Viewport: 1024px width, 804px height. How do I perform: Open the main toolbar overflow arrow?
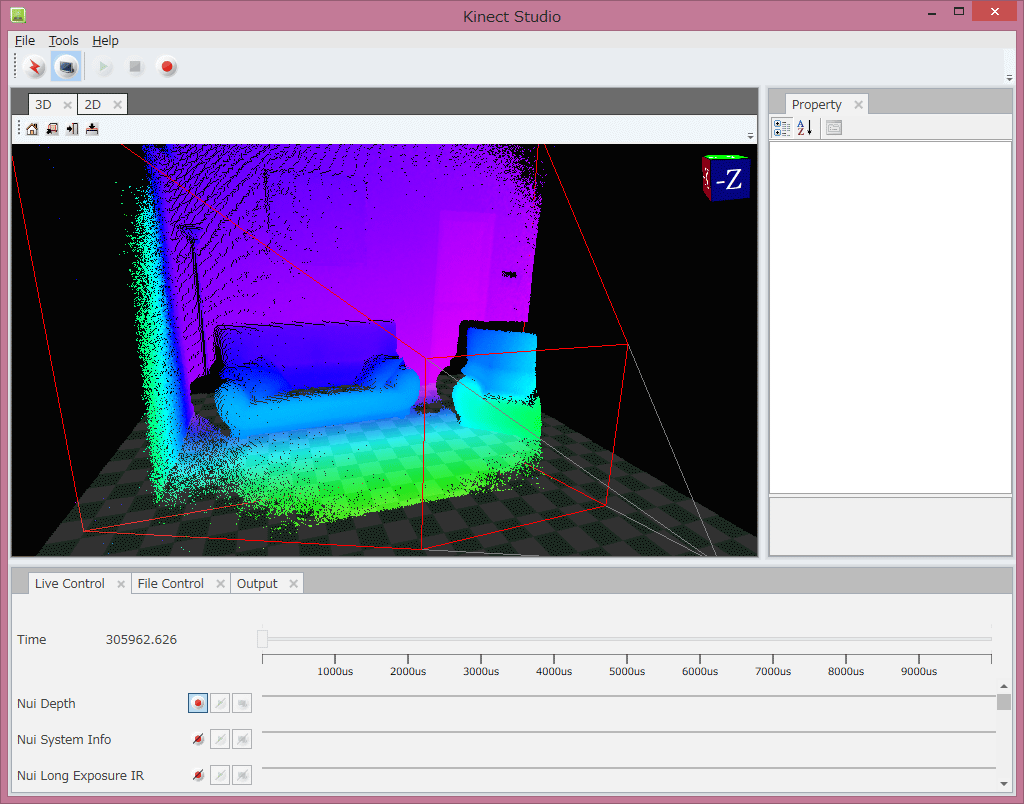(1009, 78)
